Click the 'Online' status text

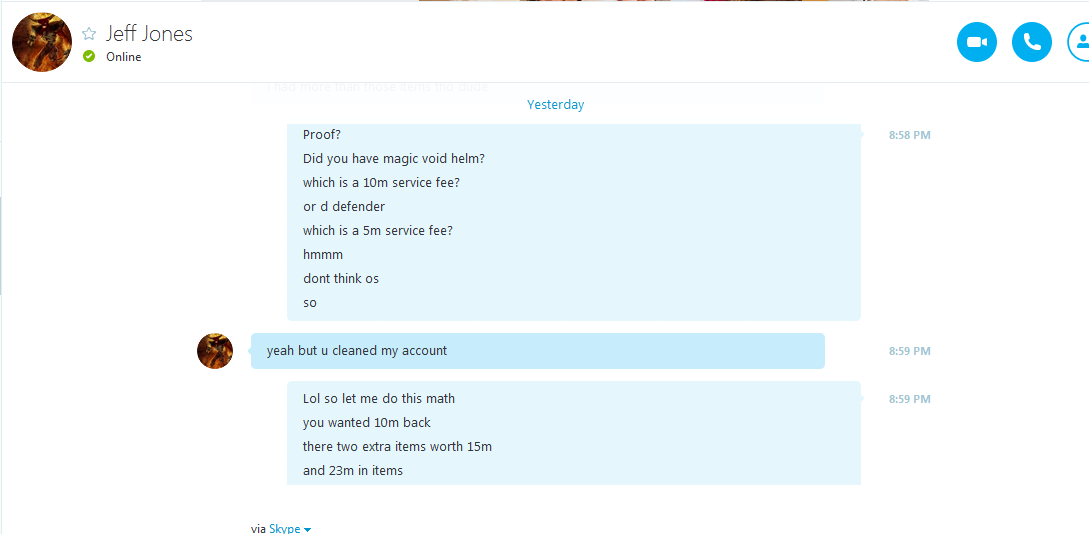(124, 57)
